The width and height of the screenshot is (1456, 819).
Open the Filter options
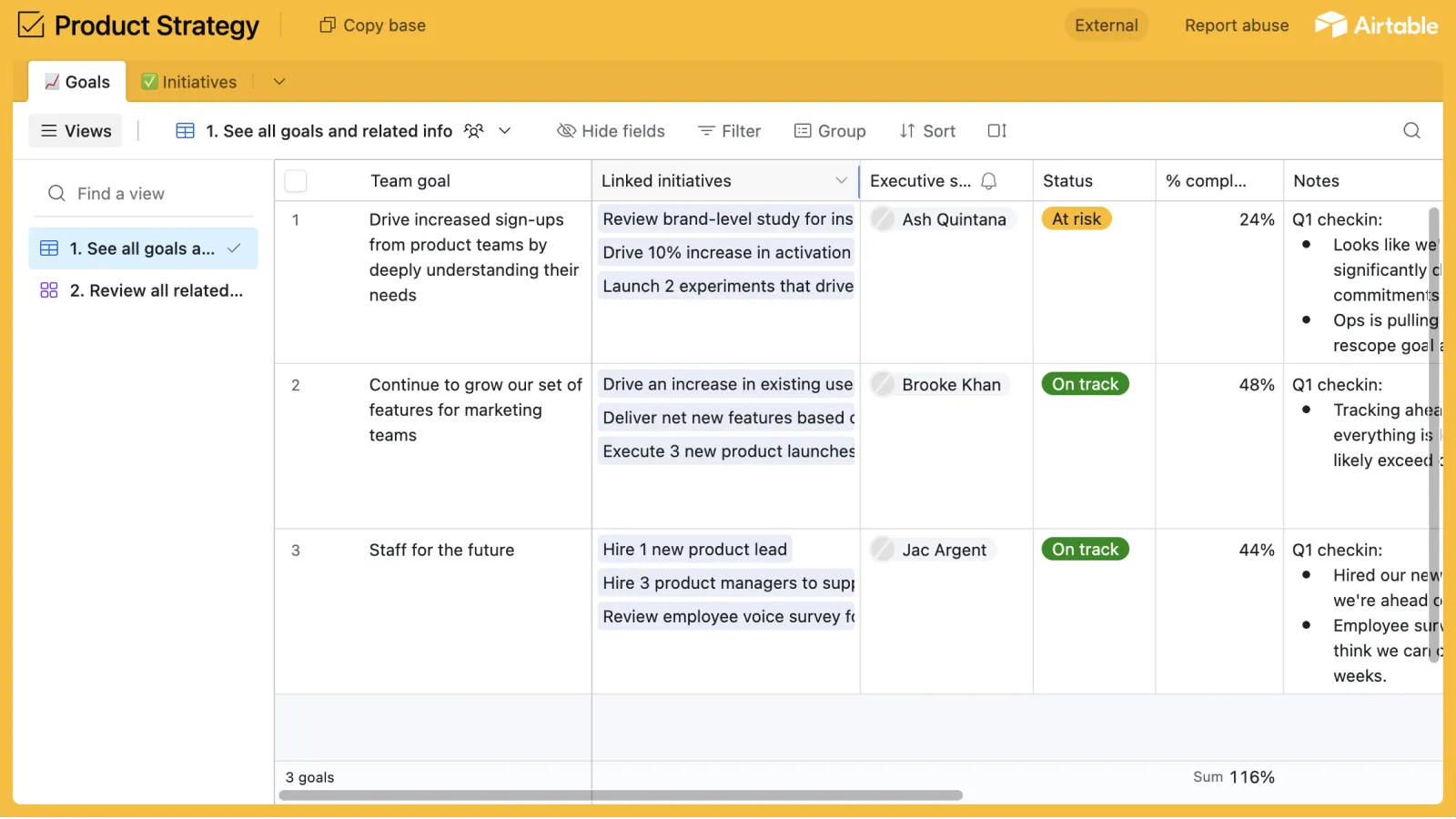pyautogui.click(x=729, y=131)
